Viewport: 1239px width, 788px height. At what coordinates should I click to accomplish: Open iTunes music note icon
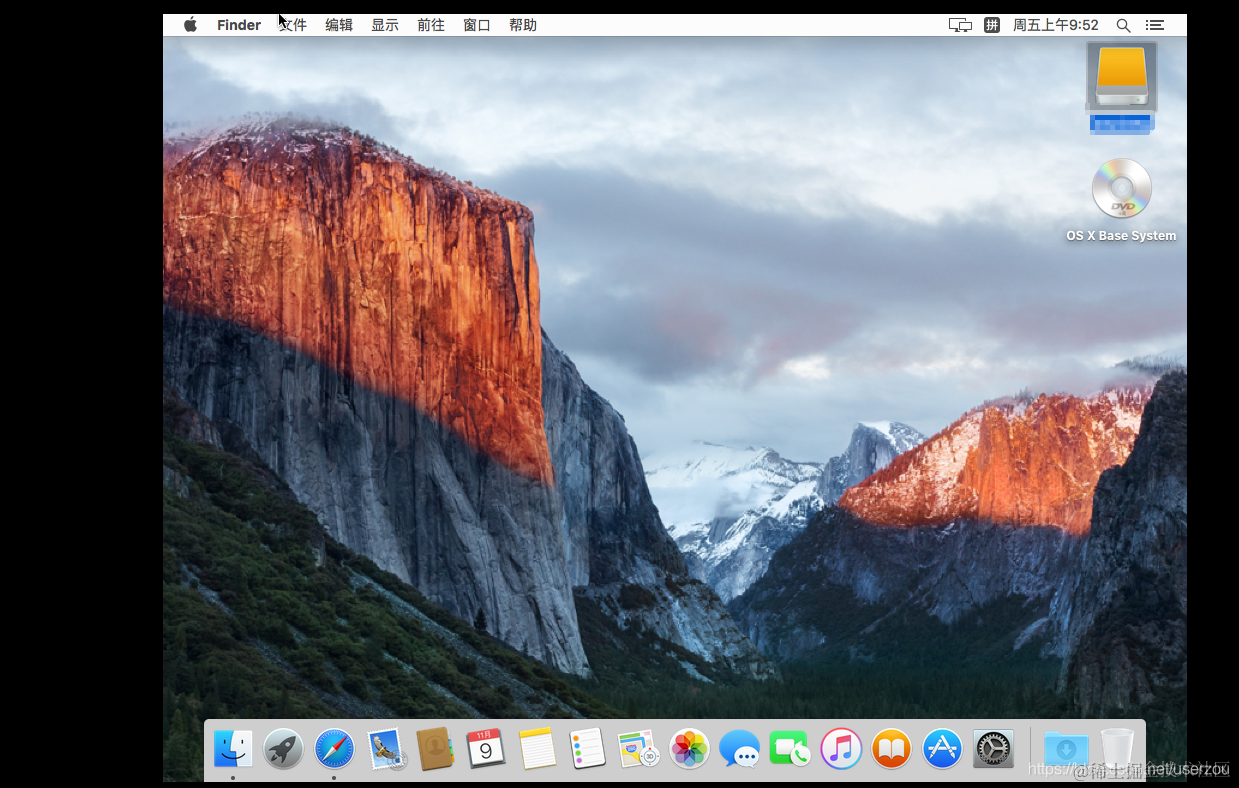[841, 748]
